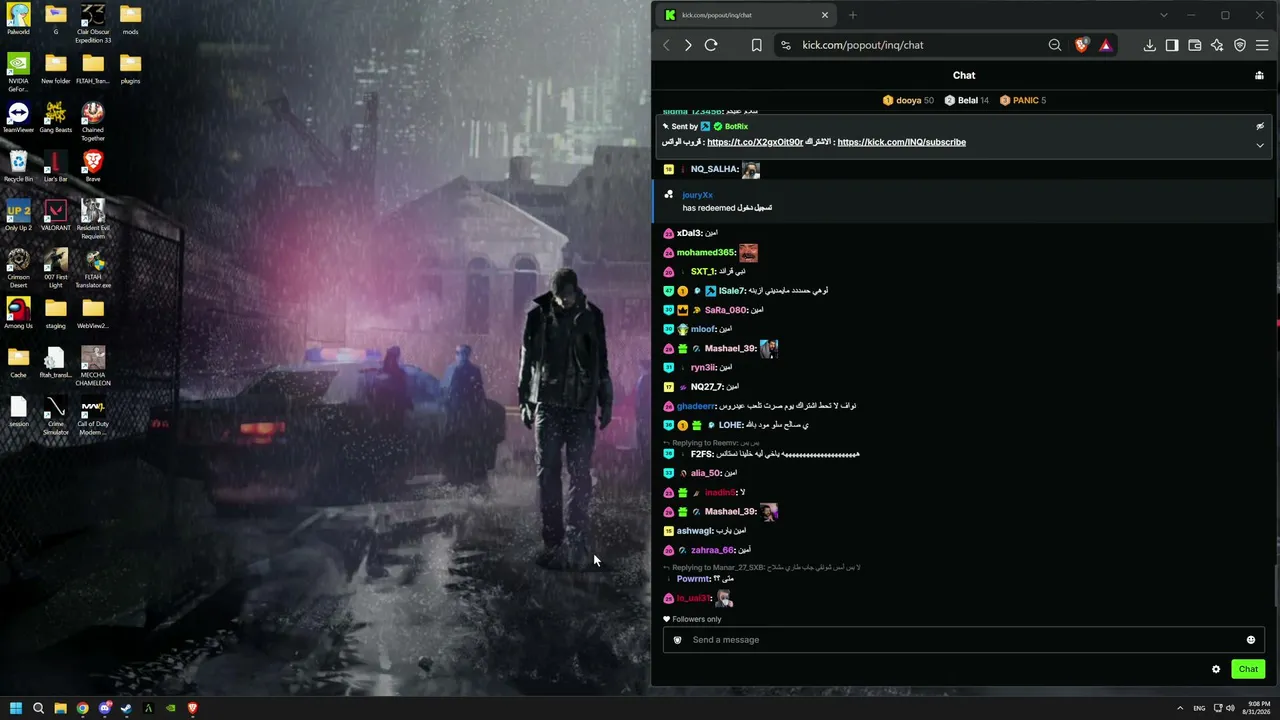Select the Resident Evil Requiem shortcut
The height and width of the screenshot is (720, 1280).
[x=93, y=219]
